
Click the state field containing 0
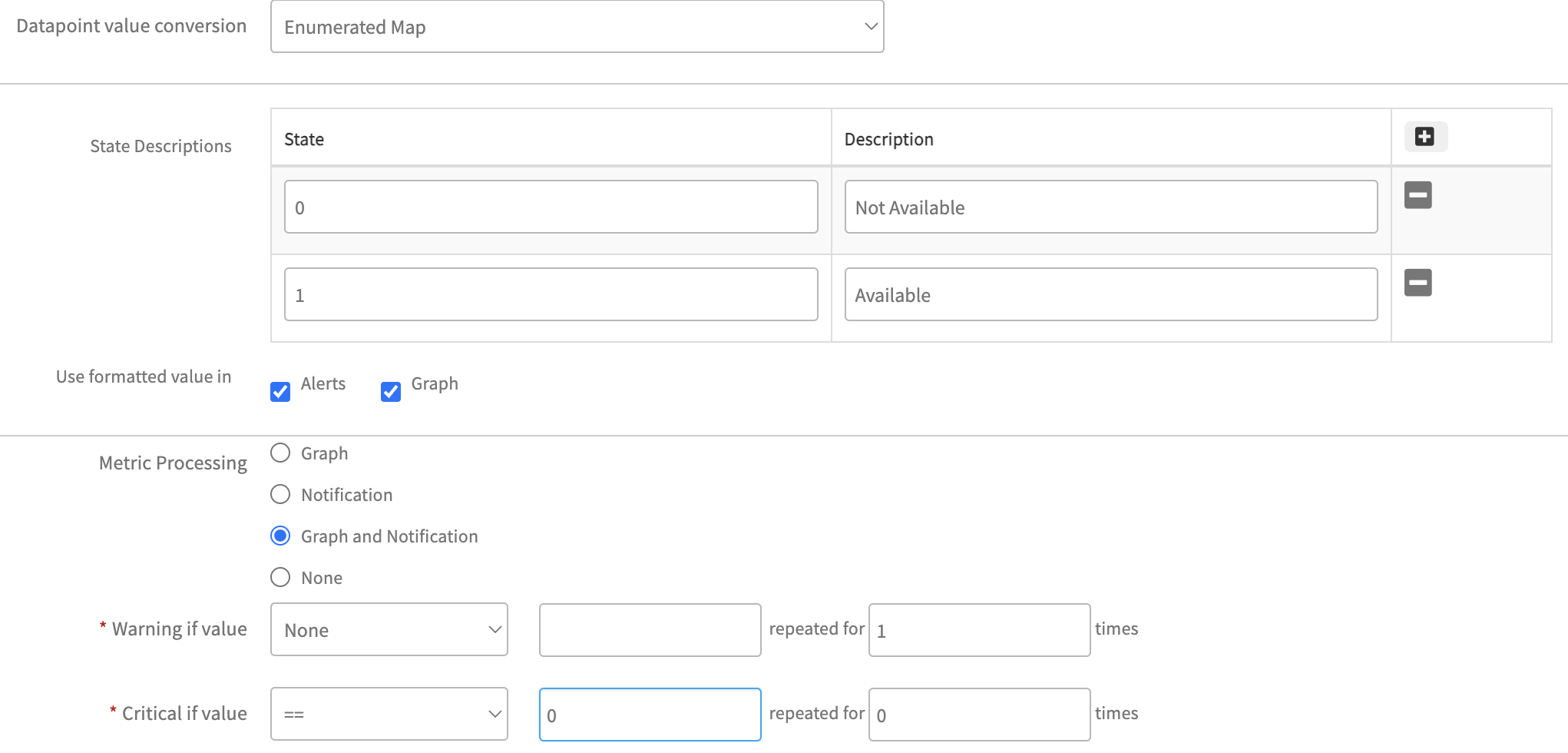[x=551, y=207]
